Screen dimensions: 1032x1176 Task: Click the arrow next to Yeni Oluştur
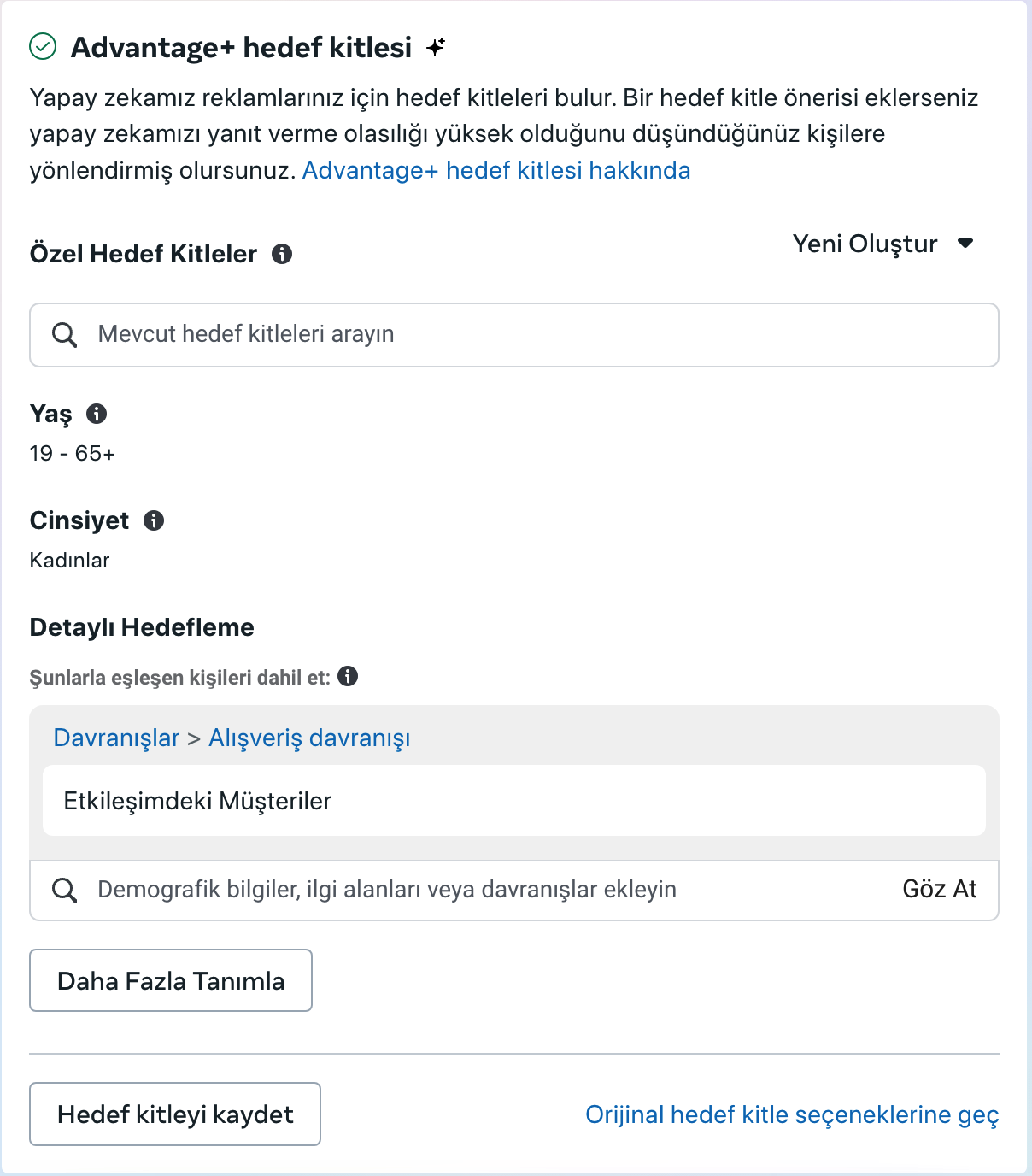click(x=965, y=244)
